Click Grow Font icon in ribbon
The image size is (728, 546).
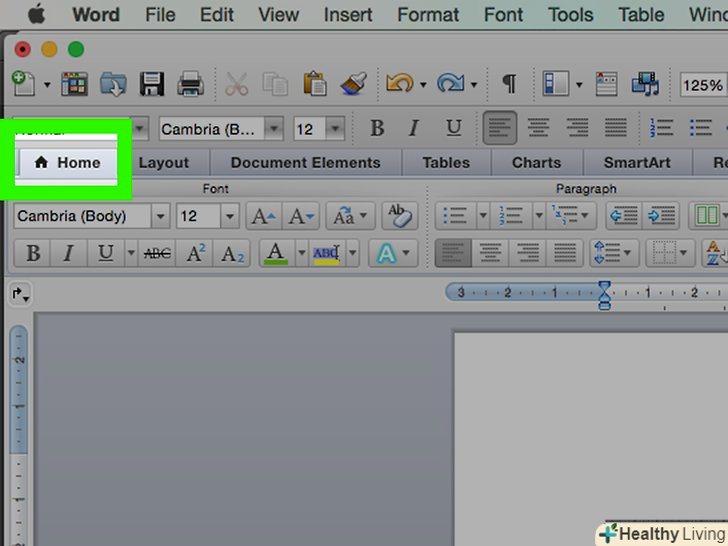click(264, 216)
